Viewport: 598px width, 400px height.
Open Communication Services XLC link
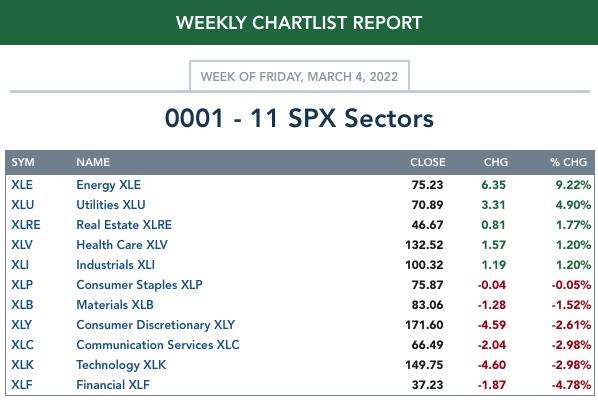point(158,345)
